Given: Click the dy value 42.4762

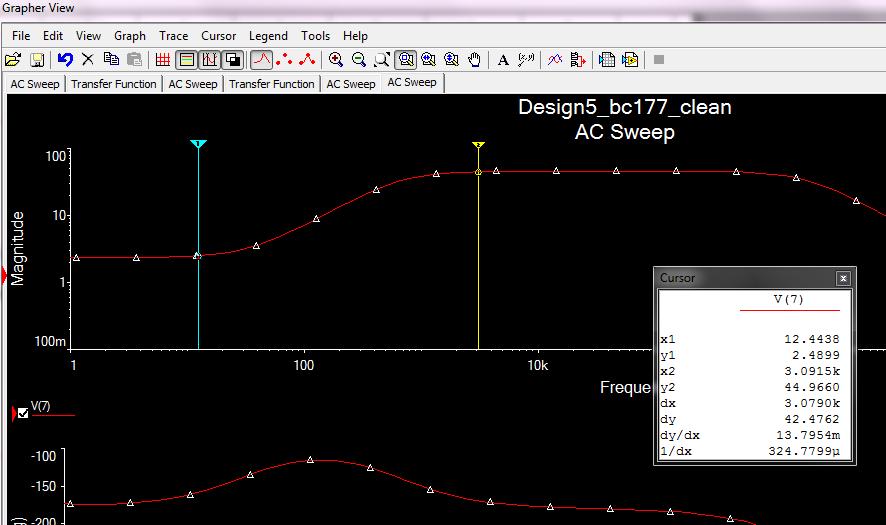Looking at the screenshot, I should [x=812, y=419].
